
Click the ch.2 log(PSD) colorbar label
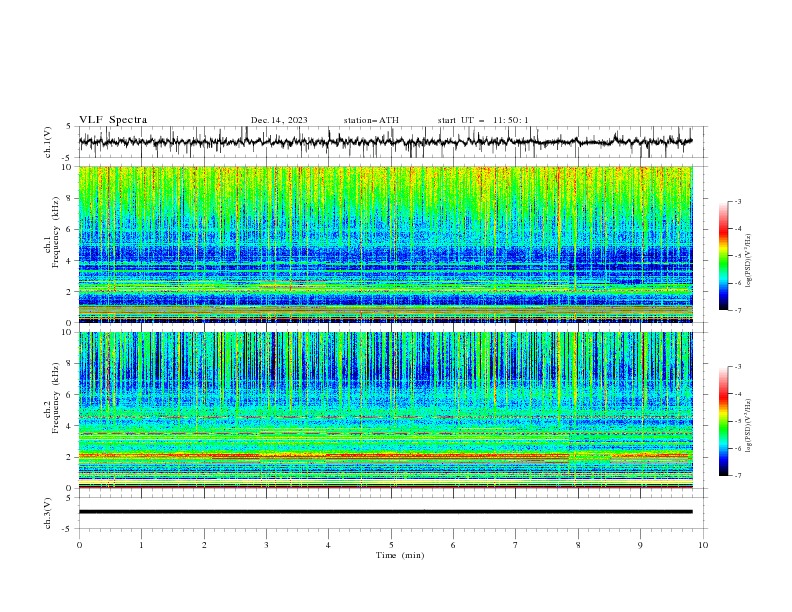tap(748, 425)
